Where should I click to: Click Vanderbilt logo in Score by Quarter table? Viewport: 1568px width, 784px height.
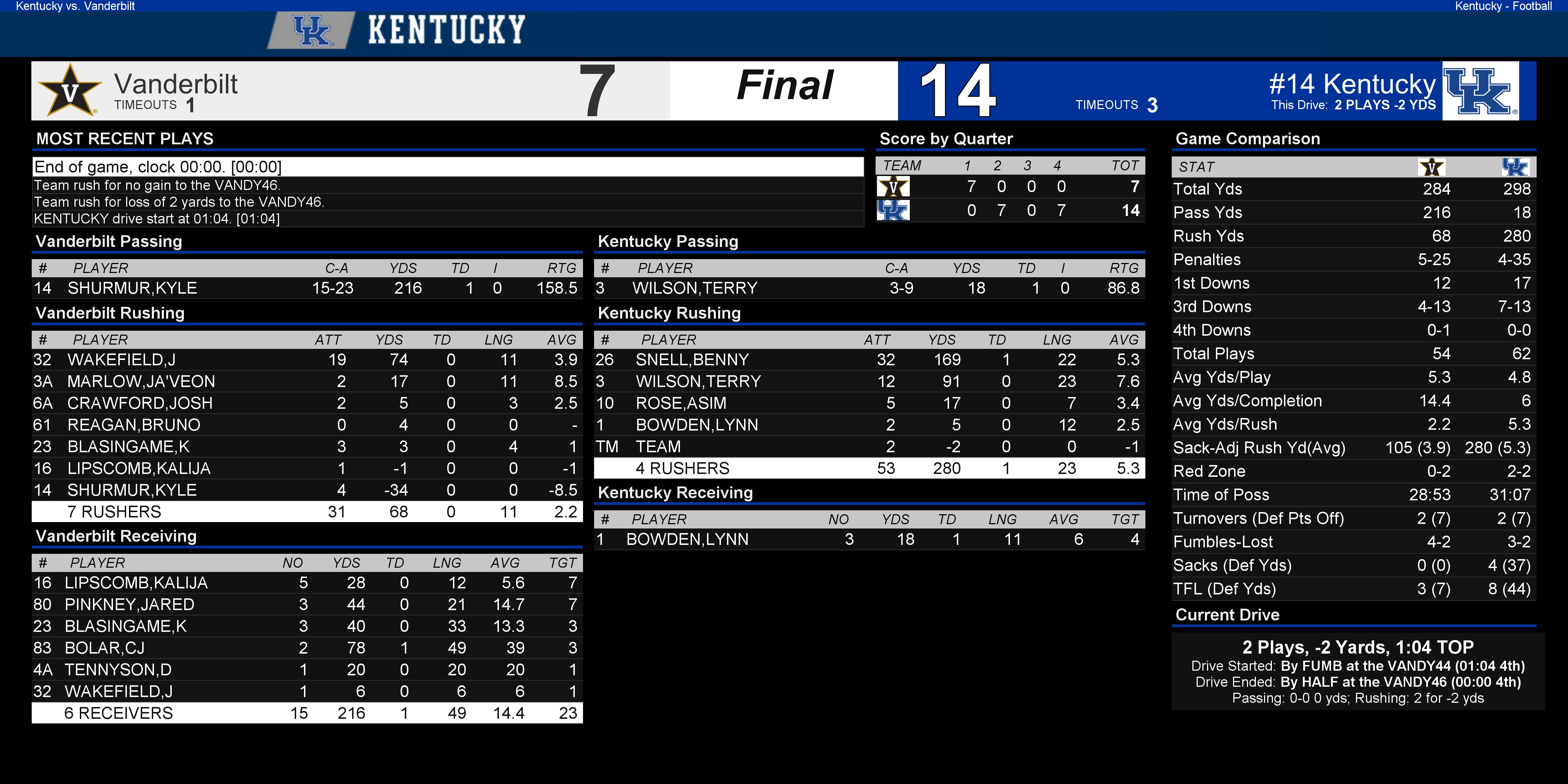coord(893,187)
